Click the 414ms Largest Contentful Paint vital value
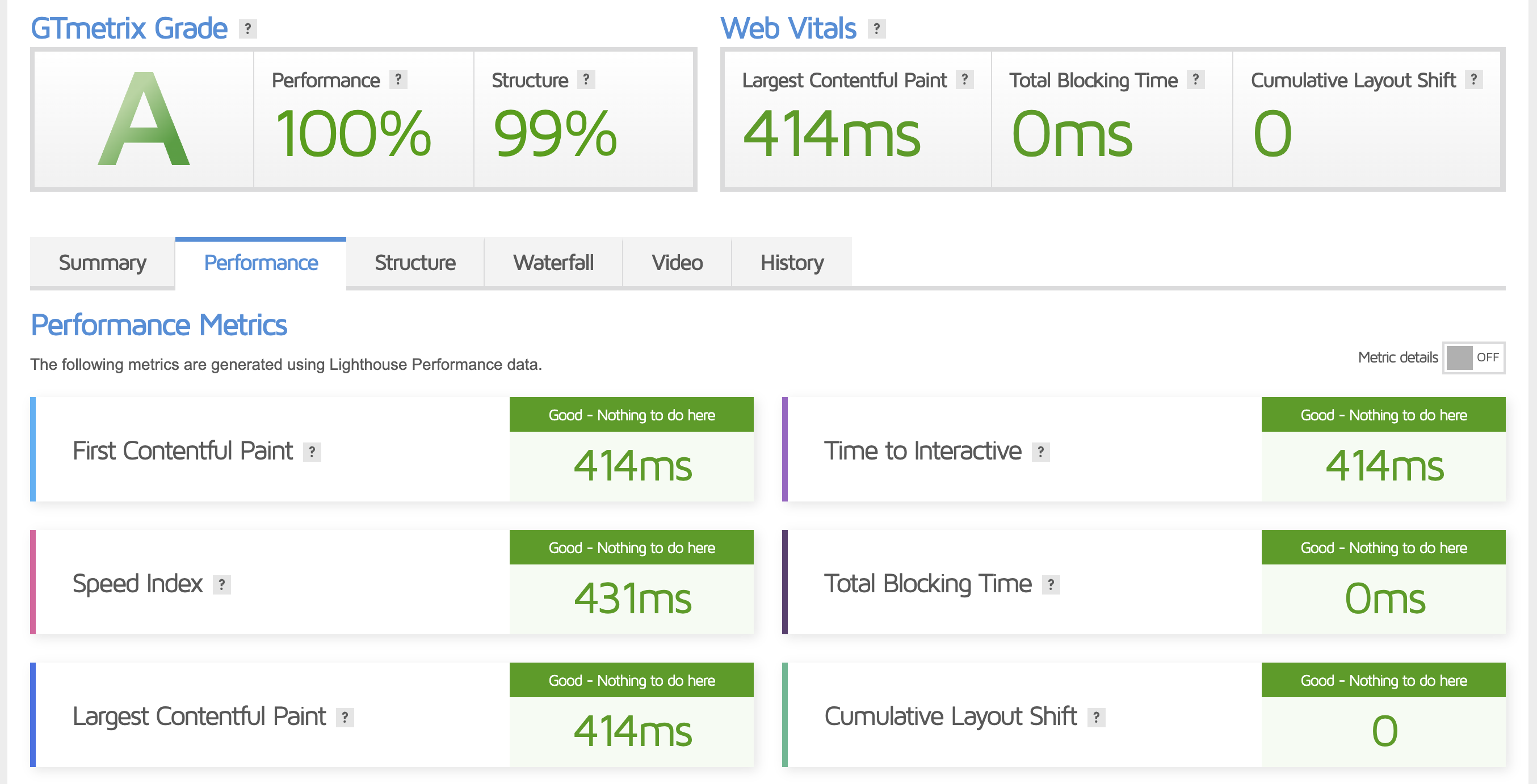 (x=832, y=133)
